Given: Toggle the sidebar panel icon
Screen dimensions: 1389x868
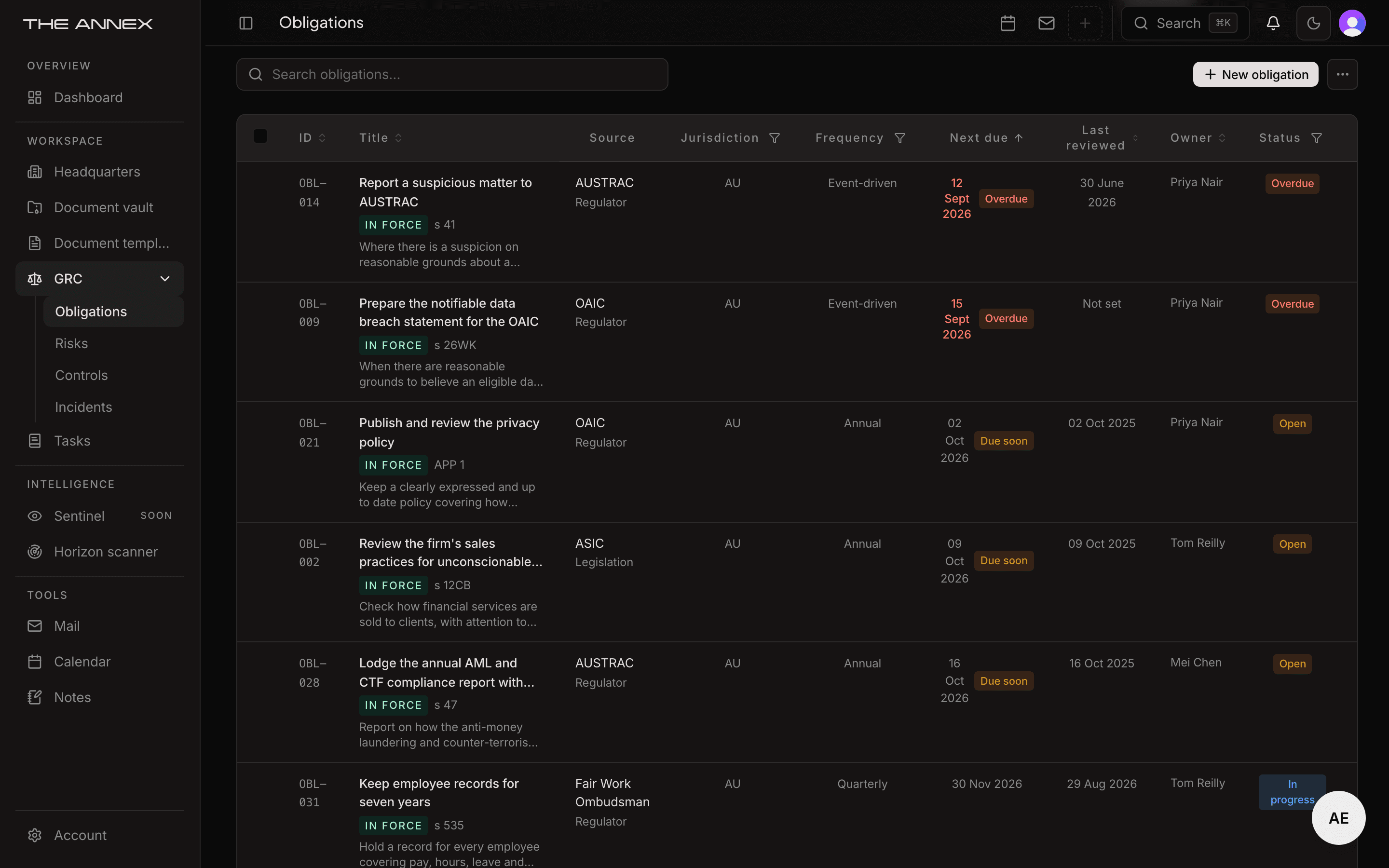Looking at the screenshot, I should pyautogui.click(x=245, y=23).
